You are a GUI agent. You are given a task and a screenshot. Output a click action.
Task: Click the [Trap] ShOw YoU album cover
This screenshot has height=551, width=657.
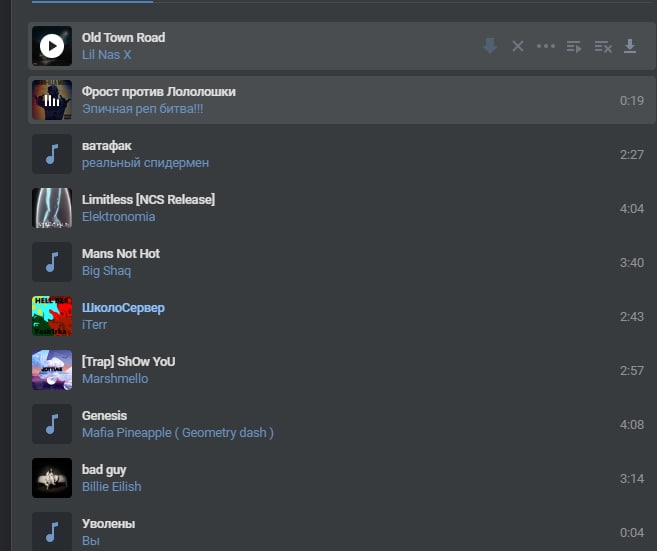(x=52, y=370)
